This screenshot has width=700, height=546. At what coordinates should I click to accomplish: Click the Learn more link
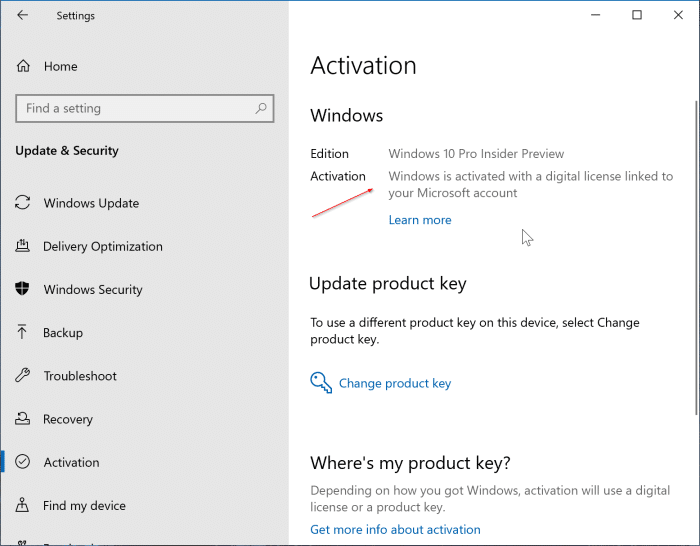pyautogui.click(x=420, y=220)
